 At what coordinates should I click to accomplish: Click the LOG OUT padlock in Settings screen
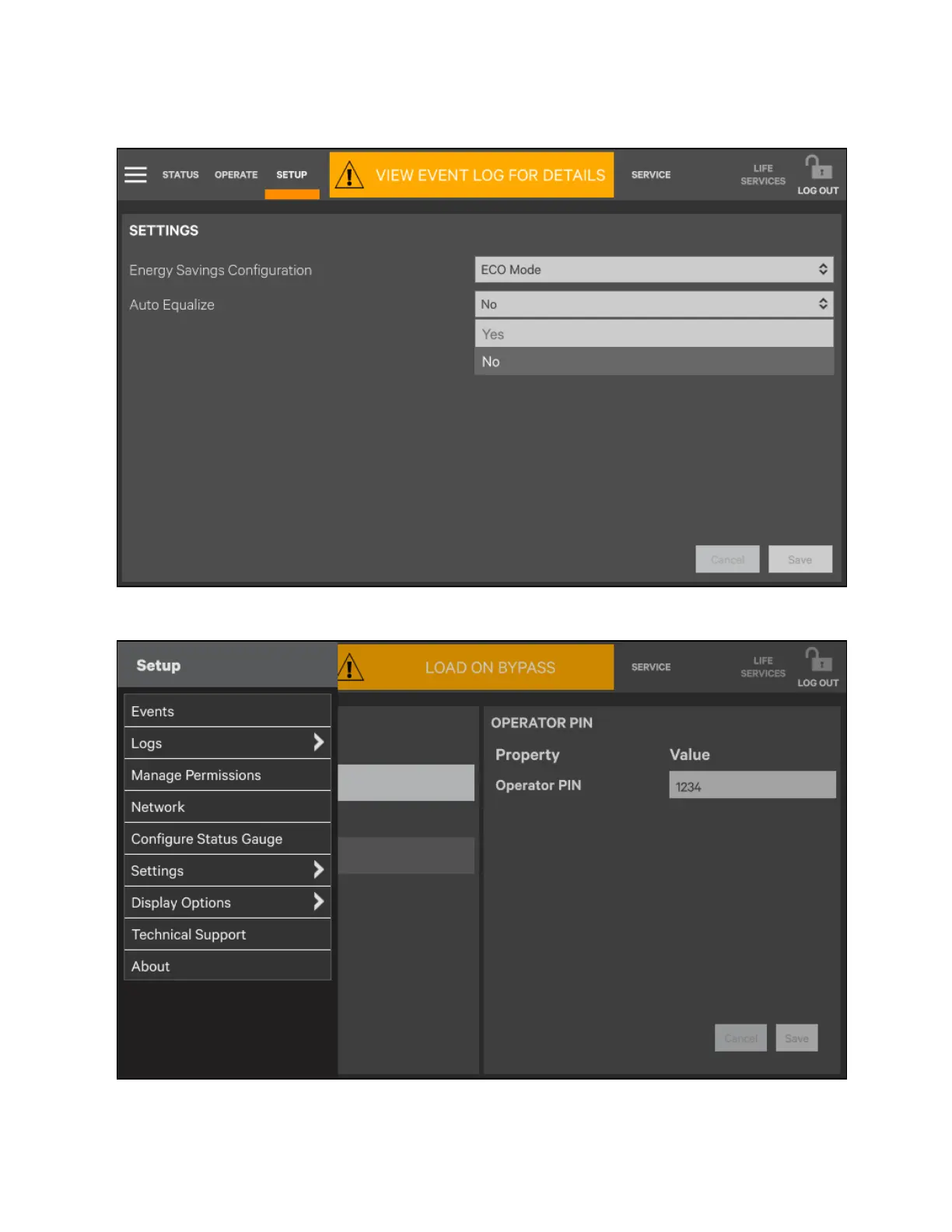click(x=817, y=166)
